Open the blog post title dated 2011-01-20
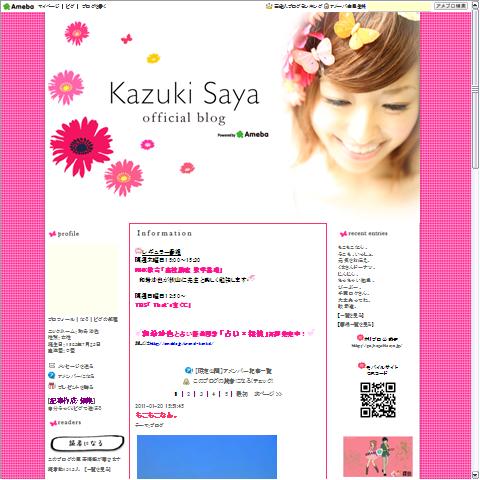The image size is (480, 480). pyautogui.click(x=156, y=415)
